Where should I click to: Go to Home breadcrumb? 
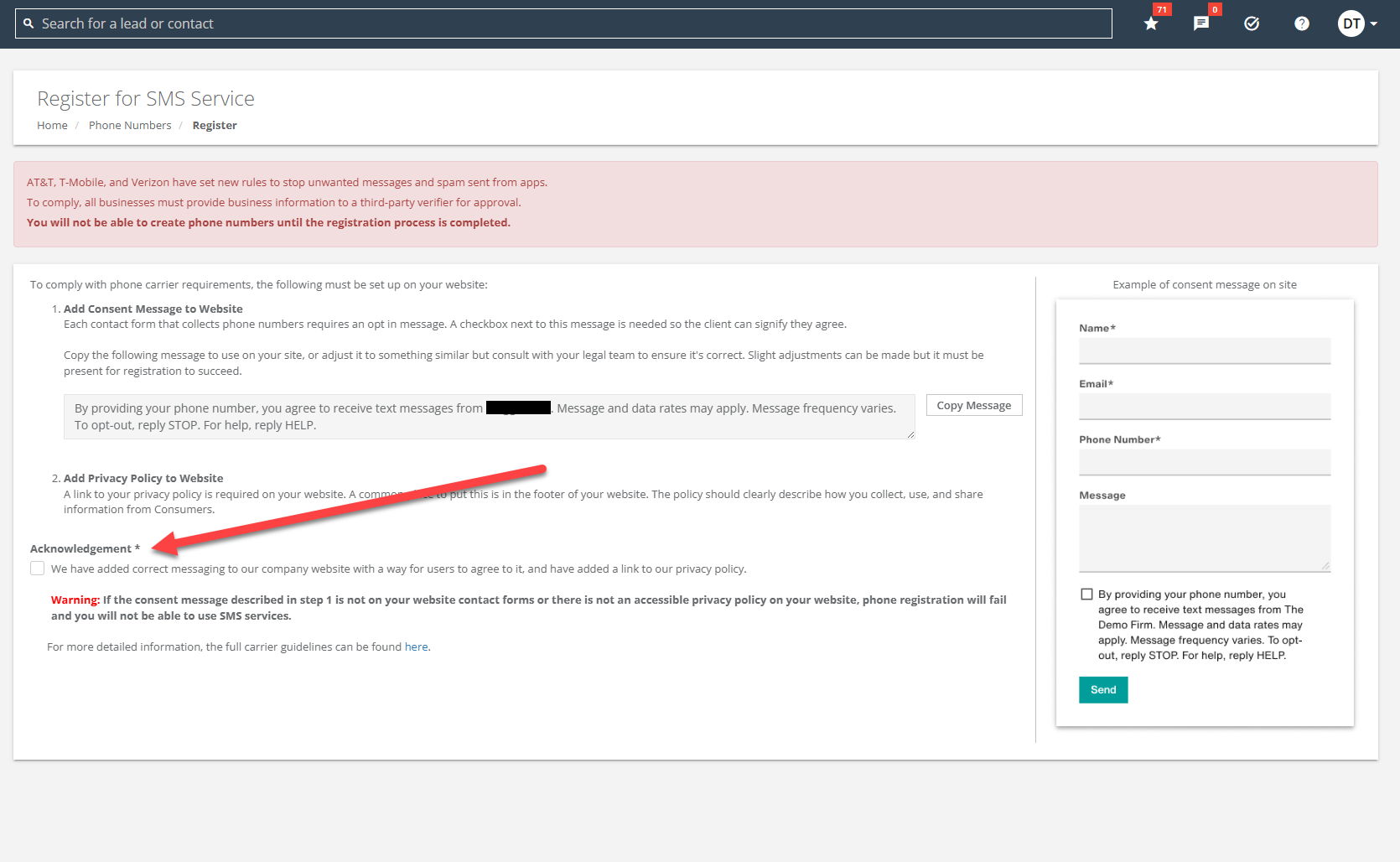click(x=52, y=126)
